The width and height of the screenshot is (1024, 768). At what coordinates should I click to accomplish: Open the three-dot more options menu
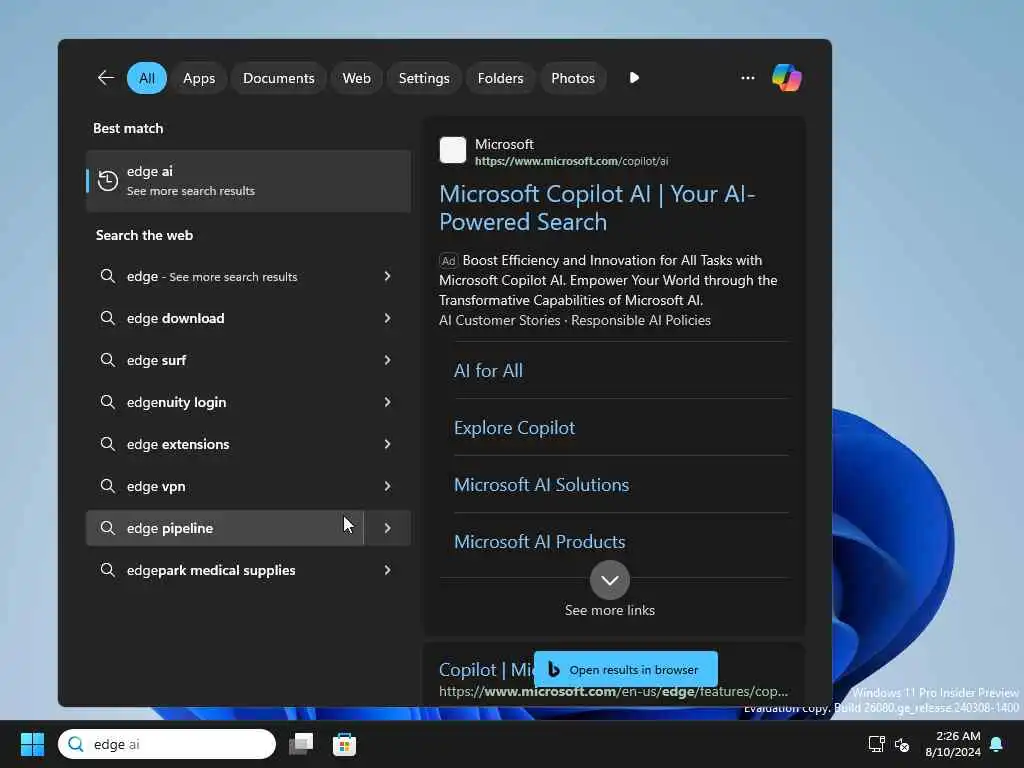pyautogui.click(x=748, y=78)
